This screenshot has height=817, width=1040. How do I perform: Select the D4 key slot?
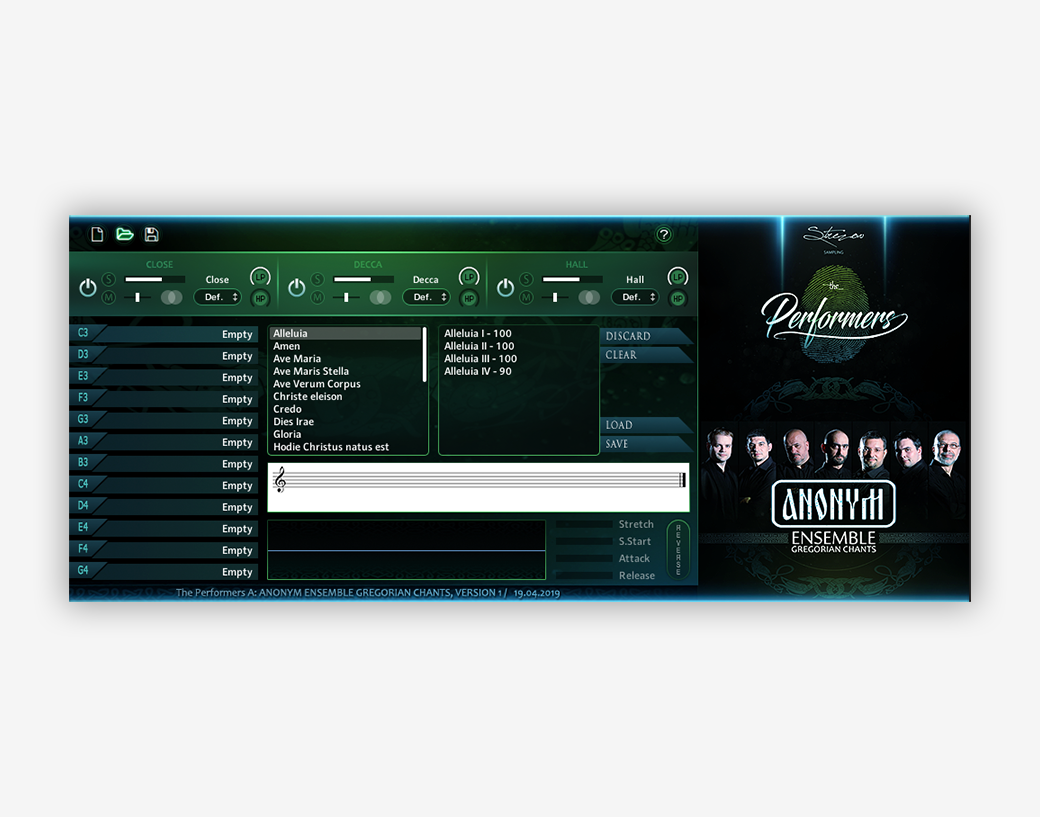click(164, 506)
